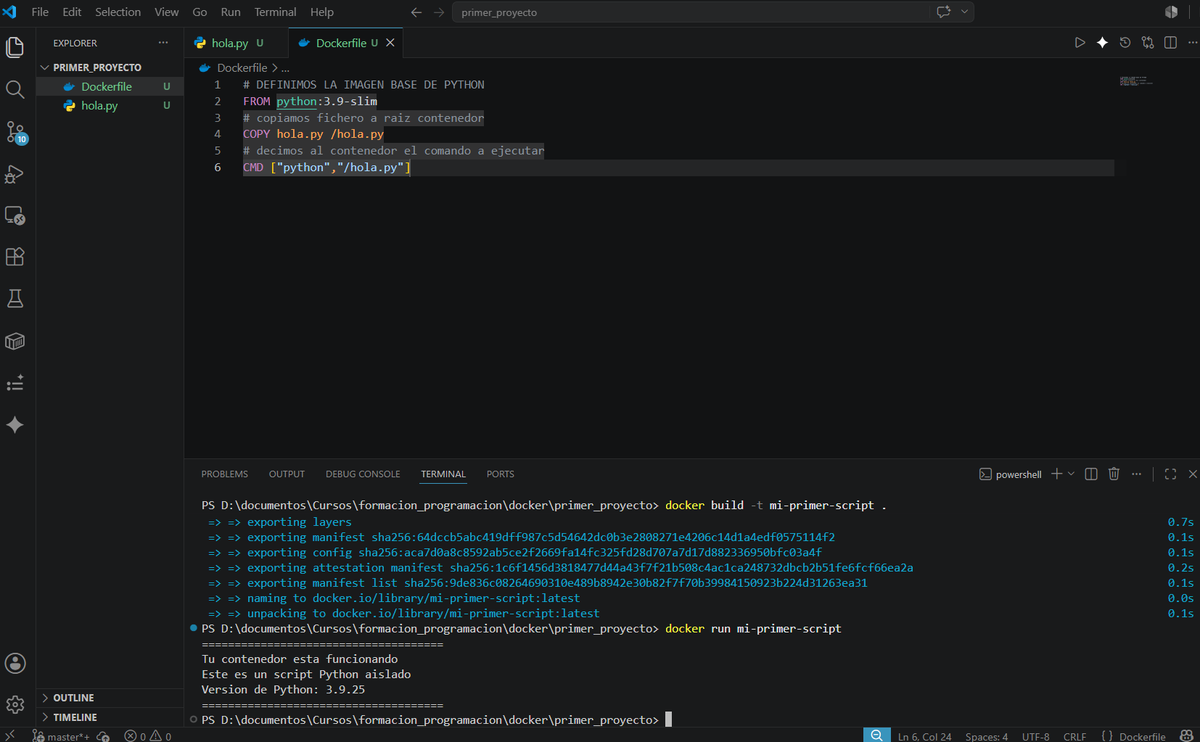Maximize the terminal panel size

click(x=1170, y=474)
